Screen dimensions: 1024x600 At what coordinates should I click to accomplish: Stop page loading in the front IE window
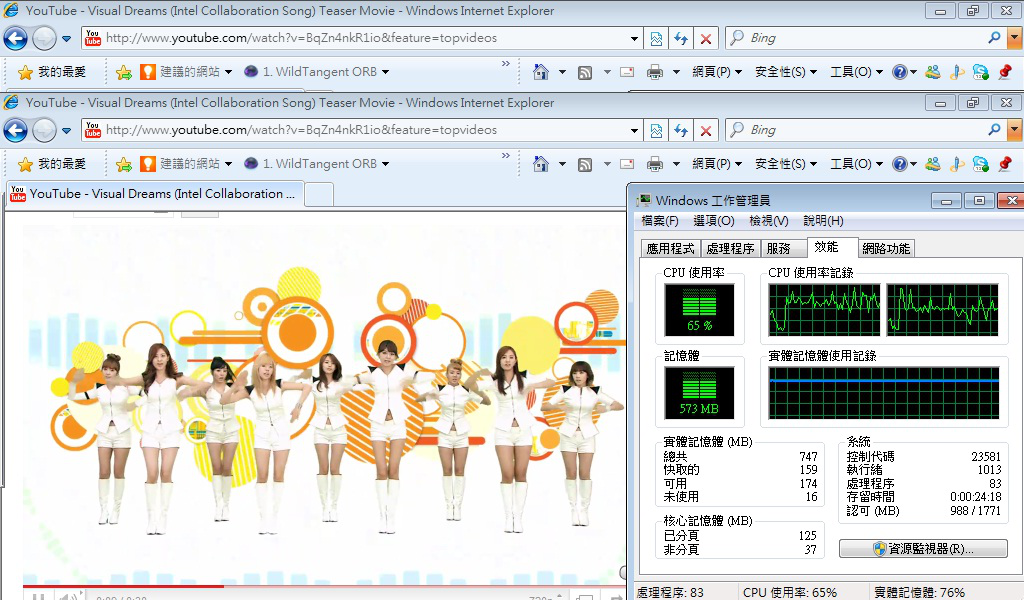[705, 131]
